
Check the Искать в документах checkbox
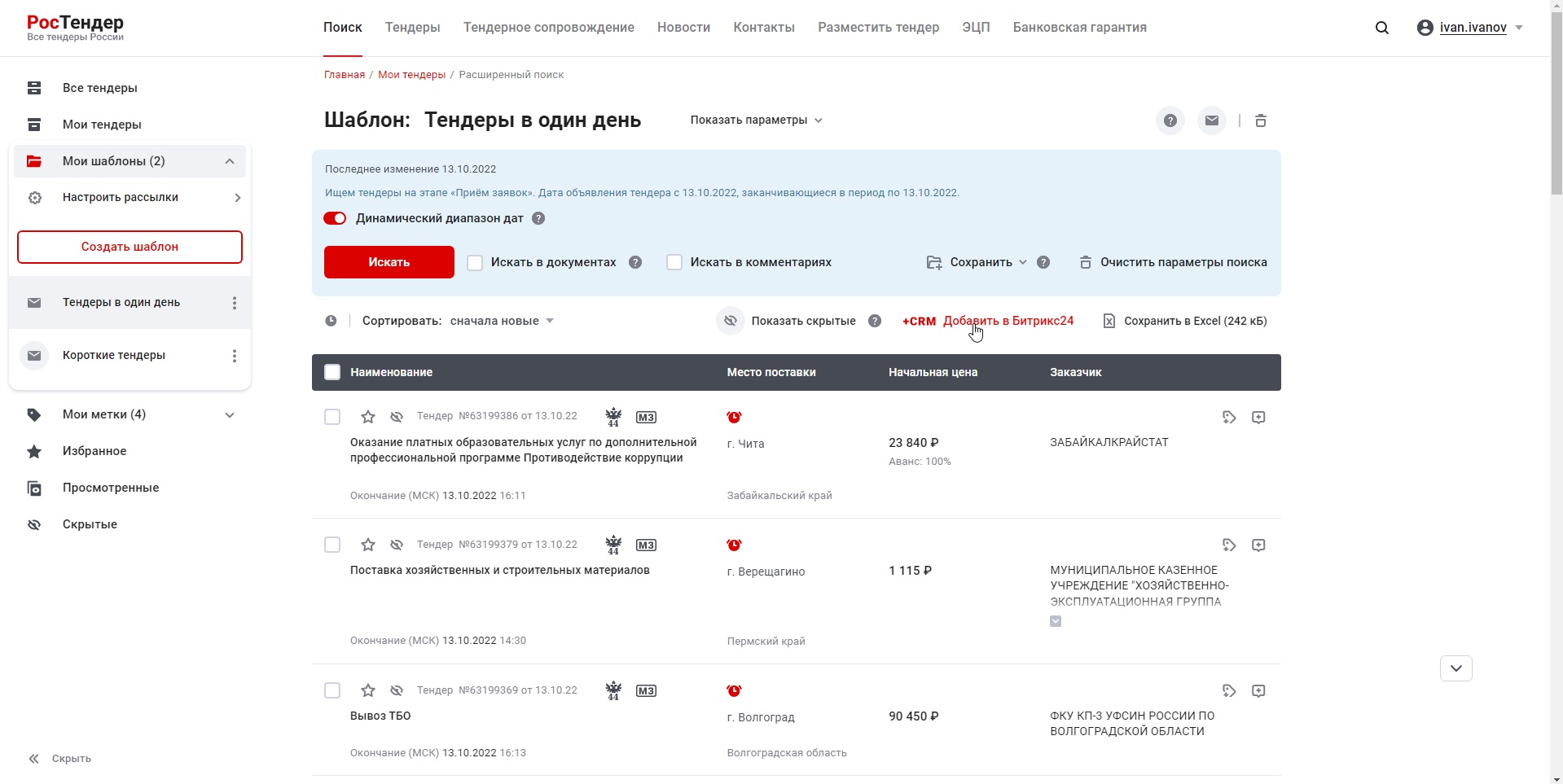click(474, 262)
